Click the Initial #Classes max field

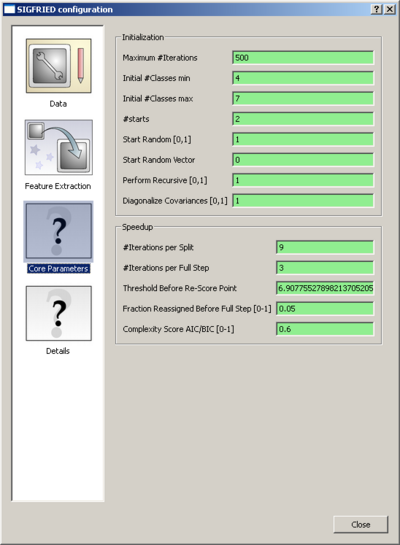point(303,98)
